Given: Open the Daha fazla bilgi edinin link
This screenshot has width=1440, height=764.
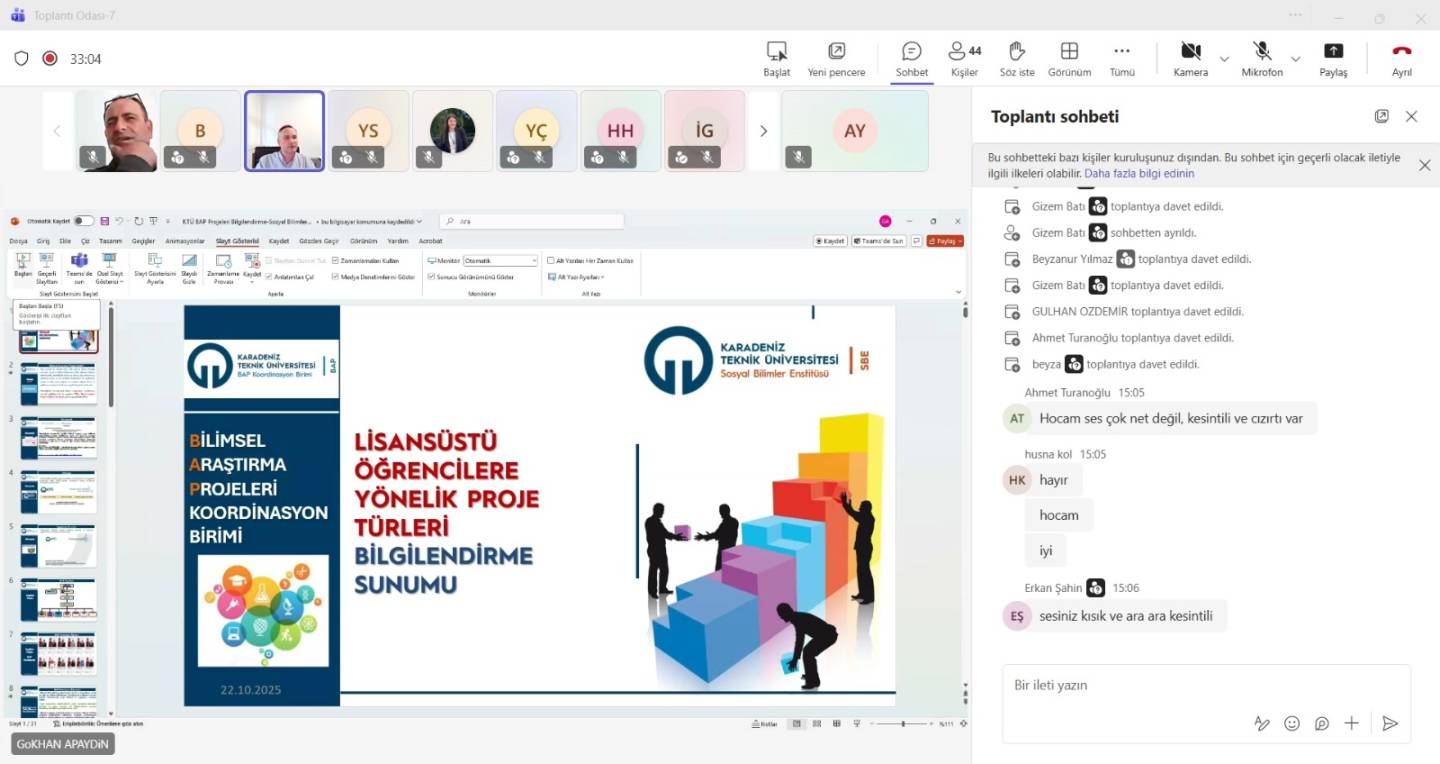Looking at the screenshot, I should tap(1139, 173).
